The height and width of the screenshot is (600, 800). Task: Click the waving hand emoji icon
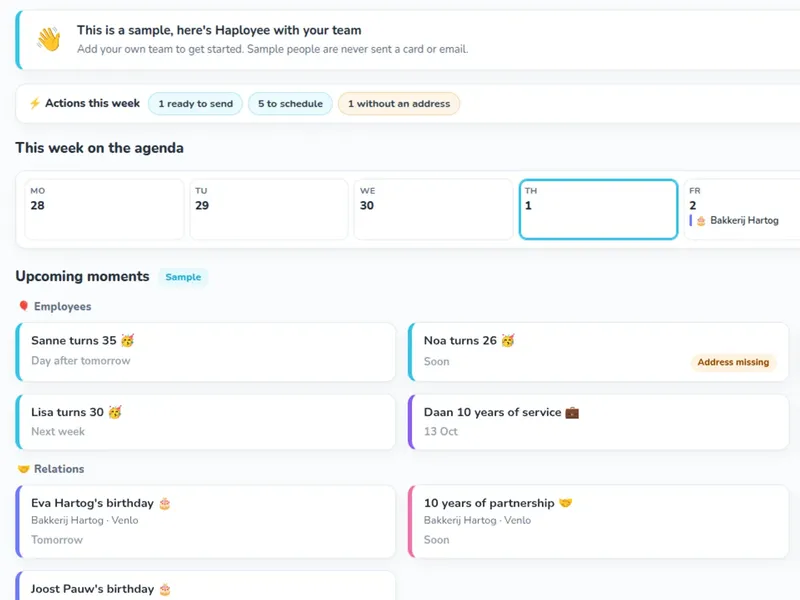click(x=49, y=39)
